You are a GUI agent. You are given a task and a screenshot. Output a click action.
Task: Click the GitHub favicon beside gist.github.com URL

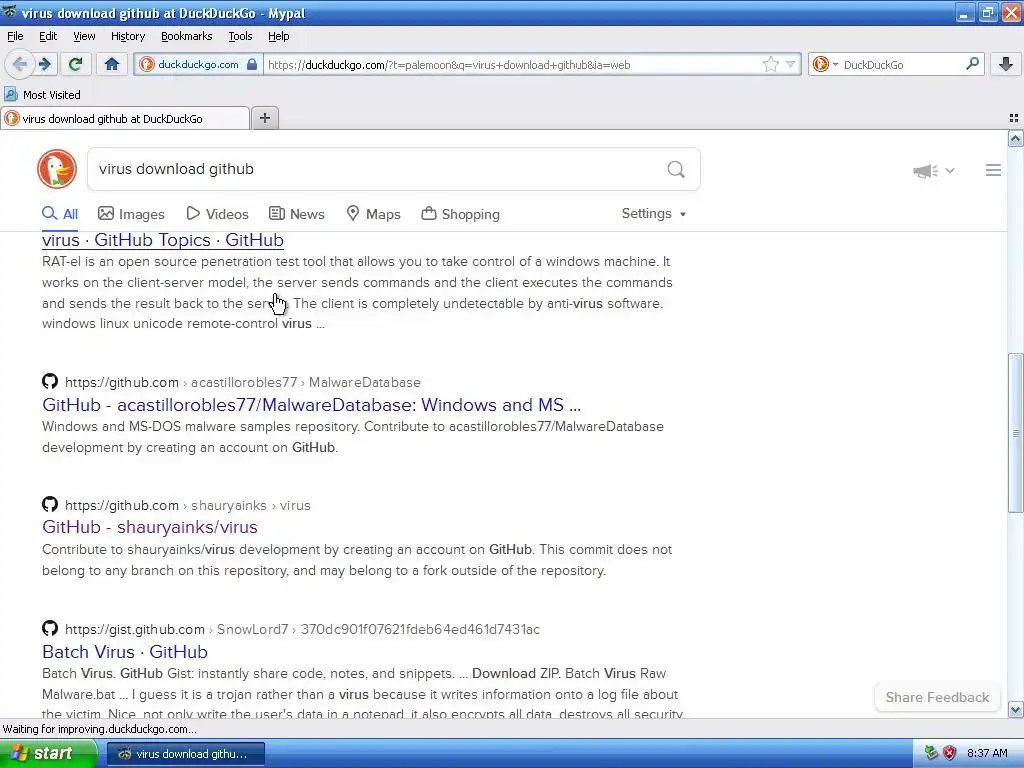click(50, 628)
